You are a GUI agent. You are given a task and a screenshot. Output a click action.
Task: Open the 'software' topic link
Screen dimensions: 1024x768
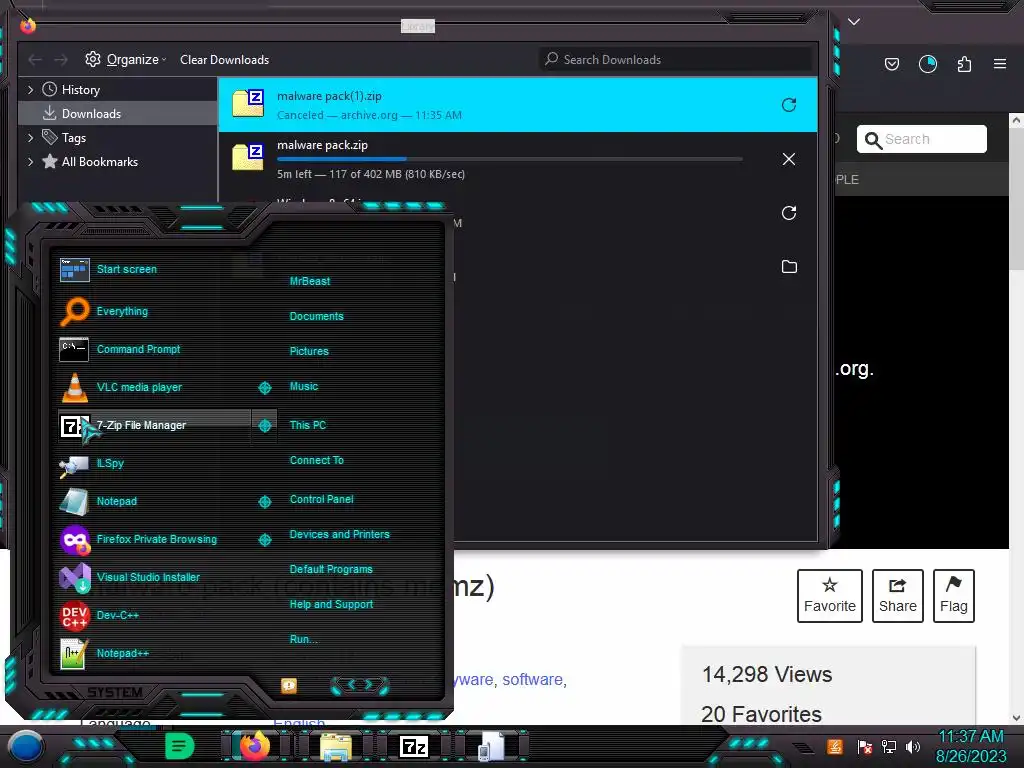[532, 680]
